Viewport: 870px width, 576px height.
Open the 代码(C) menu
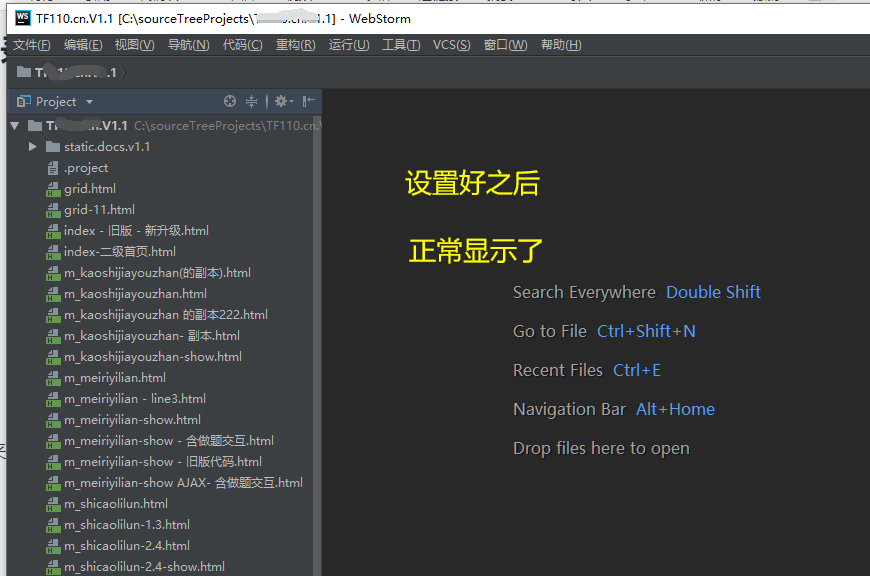pyautogui.click(x=242, y=45)
